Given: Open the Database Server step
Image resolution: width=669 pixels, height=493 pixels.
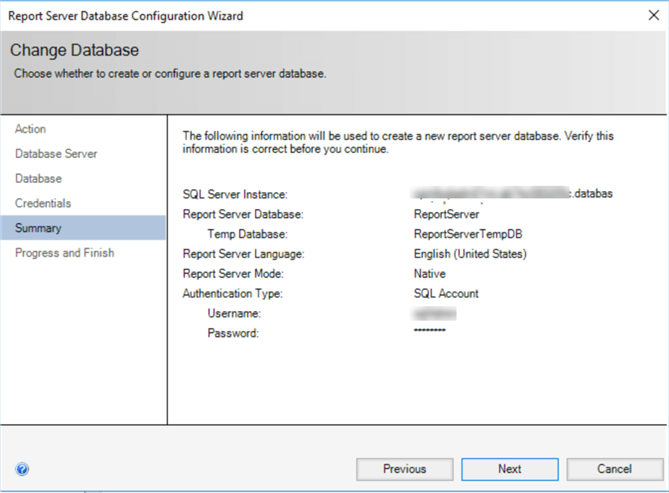Looking at the screenshot, I should (56, 154).
